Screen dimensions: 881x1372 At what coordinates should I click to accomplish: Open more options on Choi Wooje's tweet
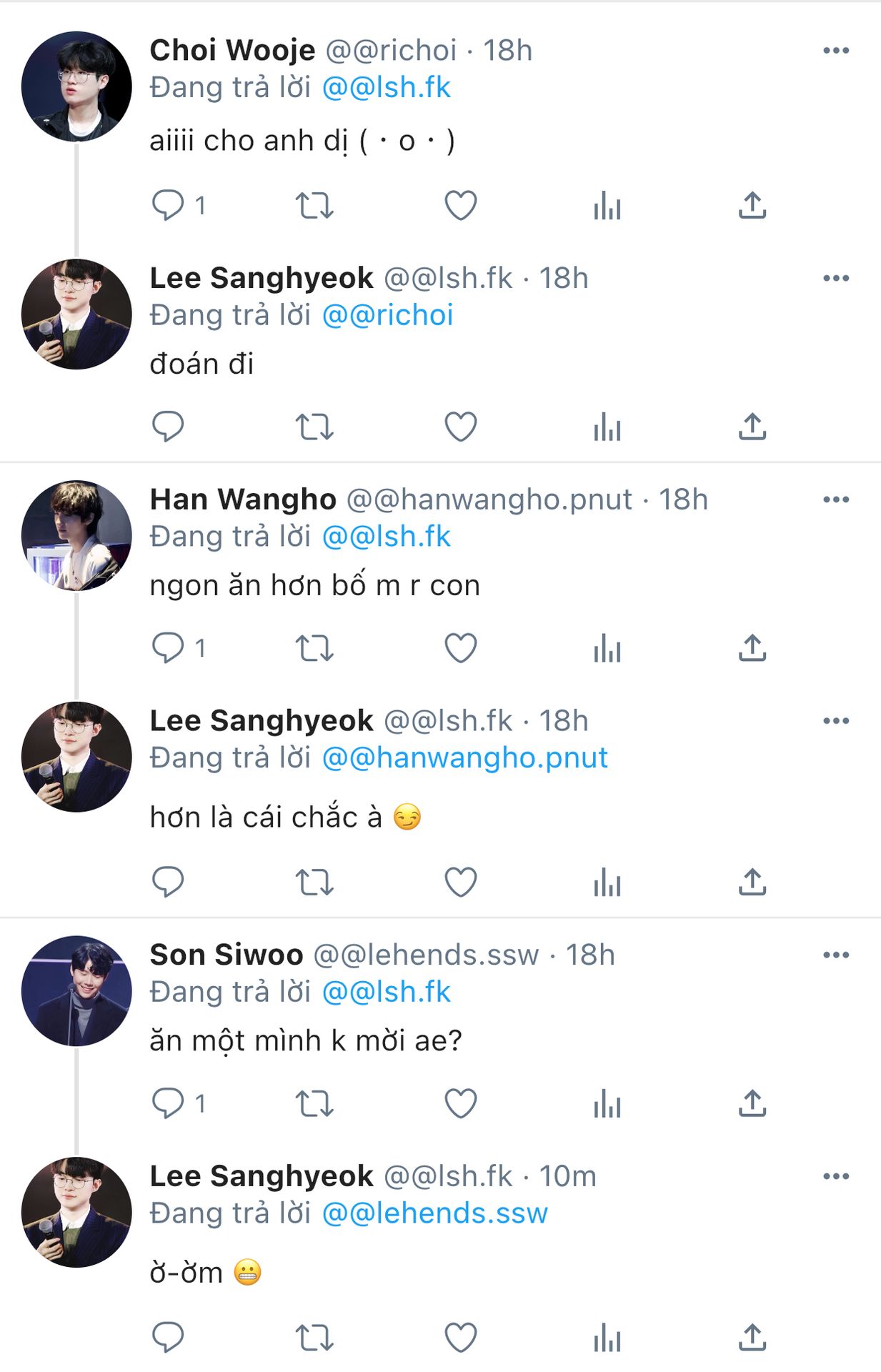[835, 51]
